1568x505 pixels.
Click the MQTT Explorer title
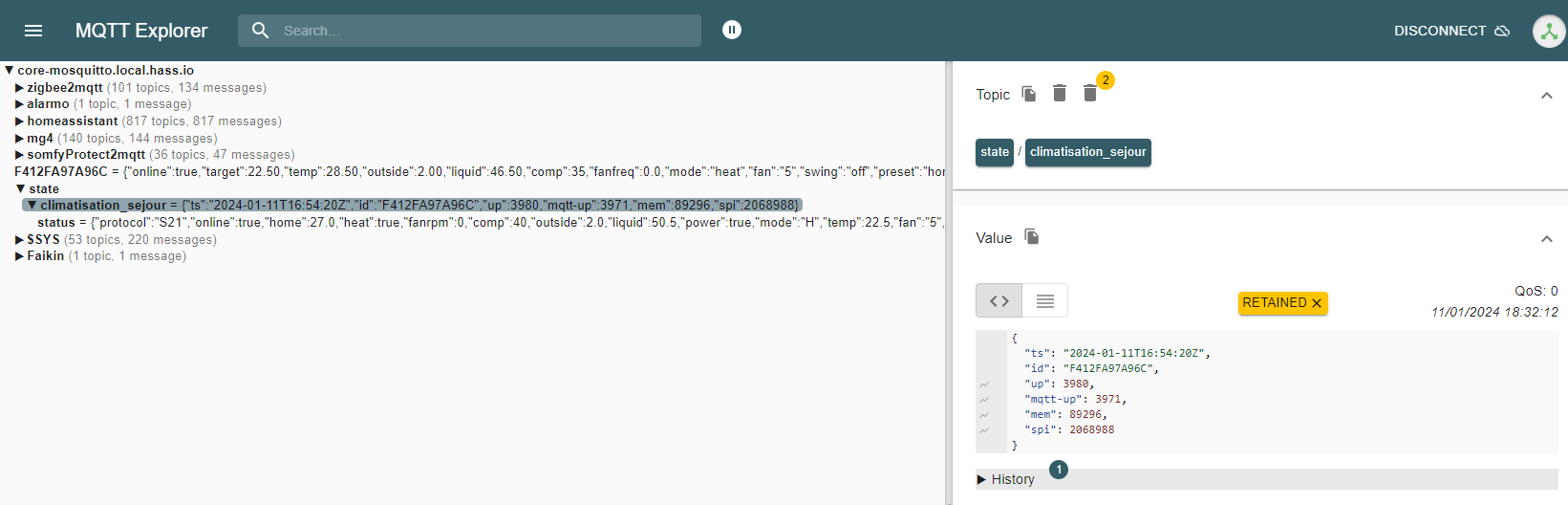pos(141,31)
